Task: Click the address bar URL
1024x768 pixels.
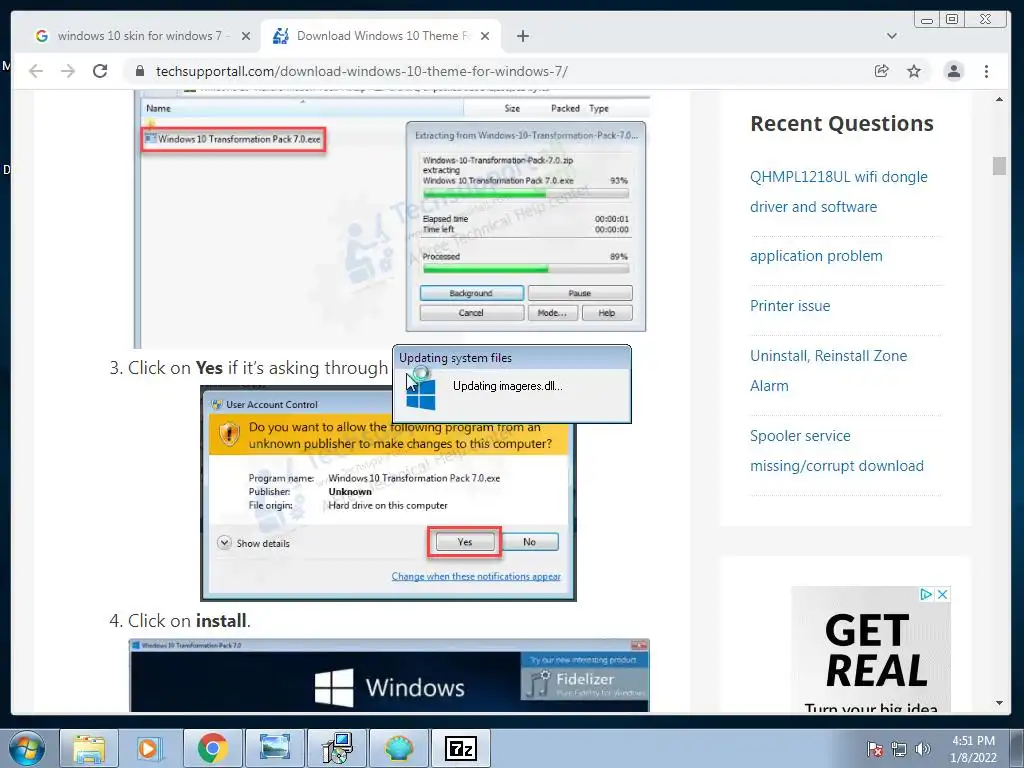Action: pos(362,71)
